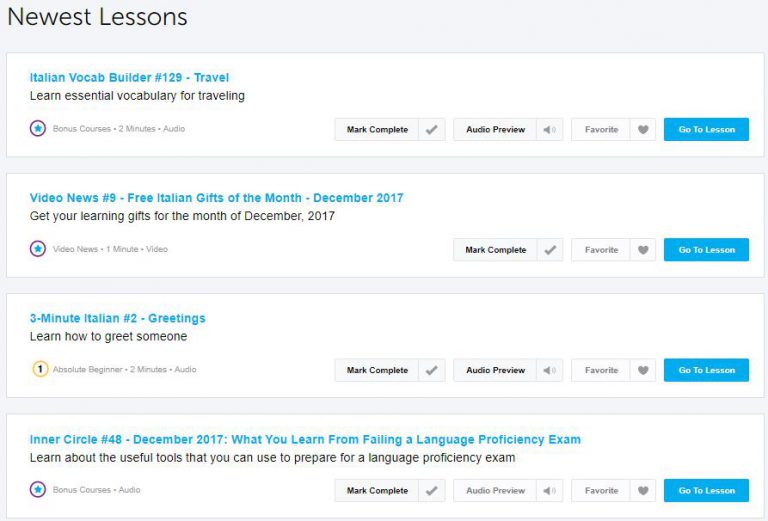Click the speaker icon for 3-Minute Italian #2
Screen dimensions: 768x521
click(549, 370)
